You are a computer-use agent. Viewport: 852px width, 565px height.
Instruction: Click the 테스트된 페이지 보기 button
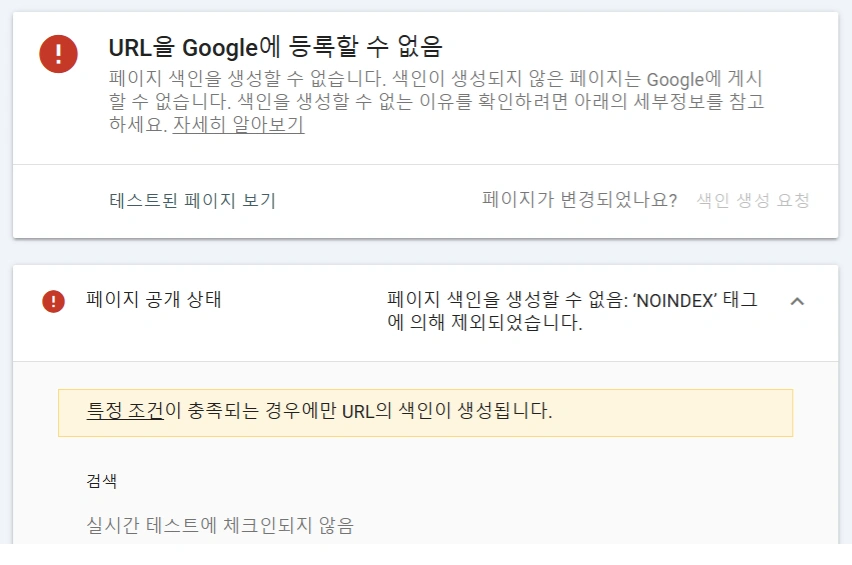[x=192, y=201]
